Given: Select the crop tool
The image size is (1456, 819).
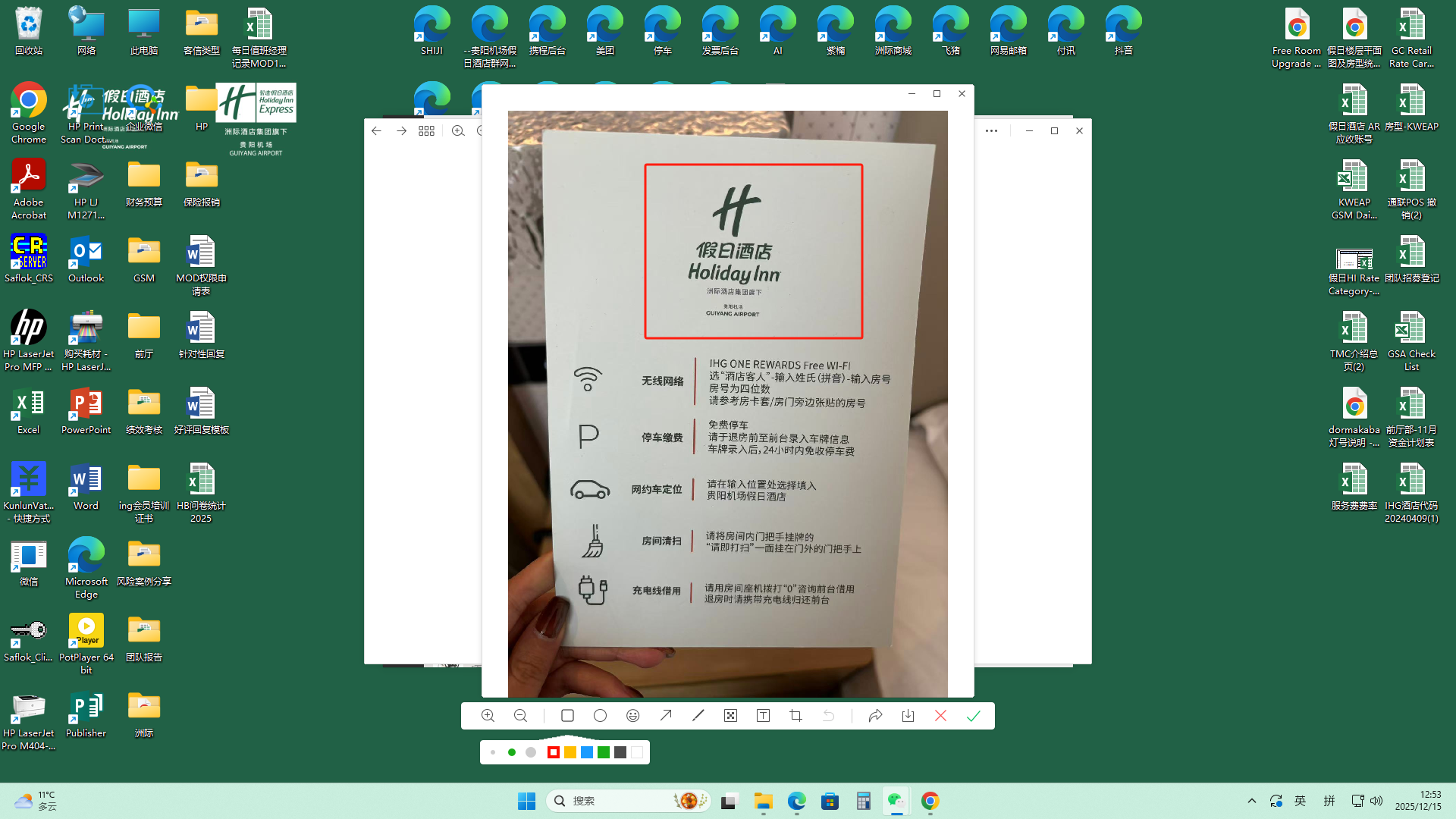Looking at the screenshot, I should click(x=795, y=716).
